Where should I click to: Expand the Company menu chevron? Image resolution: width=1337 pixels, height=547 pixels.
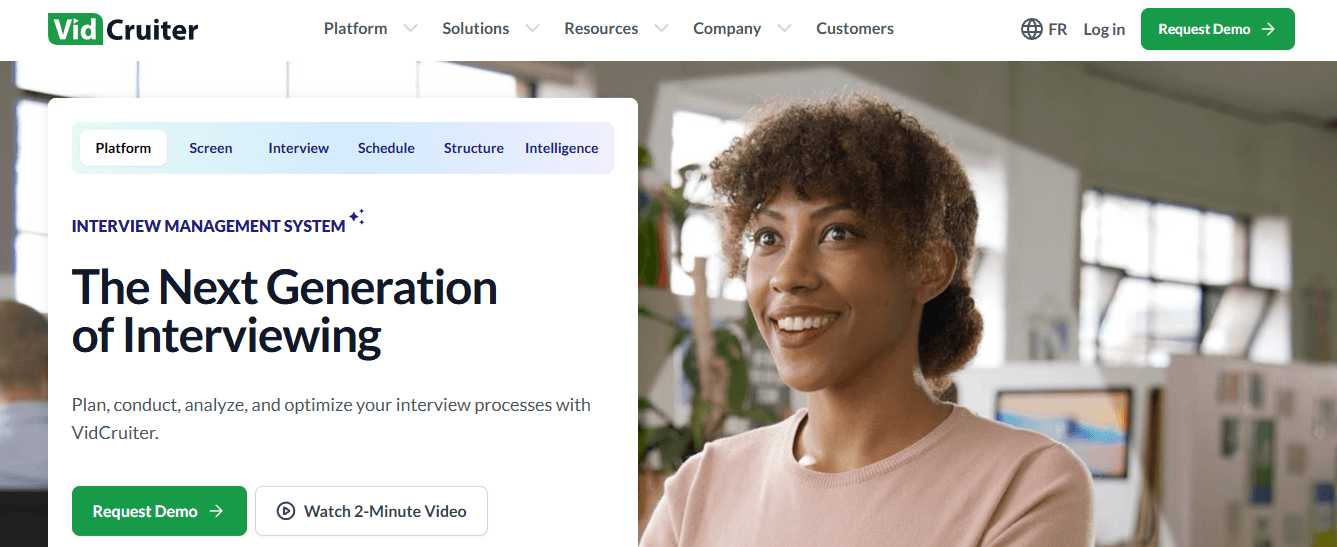coord(784,28)
